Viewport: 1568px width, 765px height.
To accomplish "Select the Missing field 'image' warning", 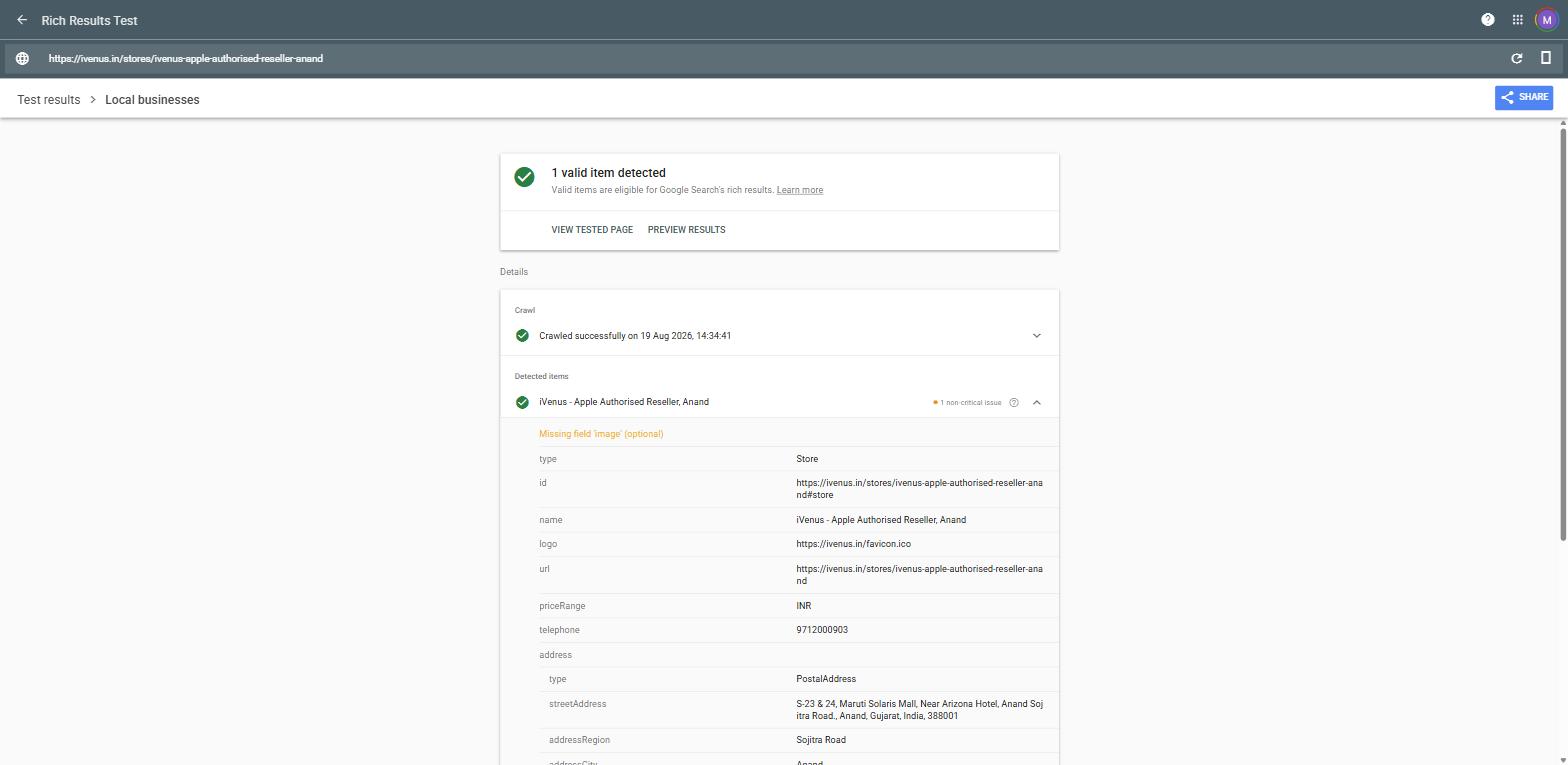I will click(601, 434).
